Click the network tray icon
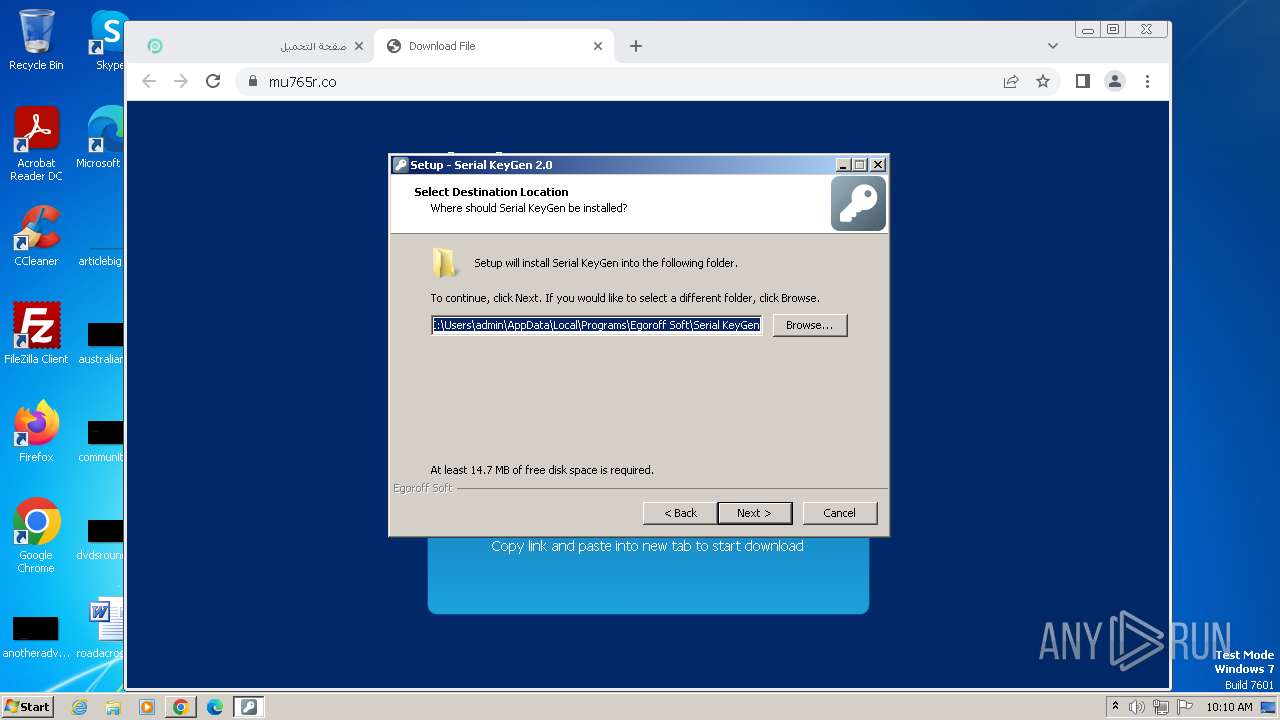Image resolution: width=1280 pixels, height=720 pixels. pos(1160,707)
